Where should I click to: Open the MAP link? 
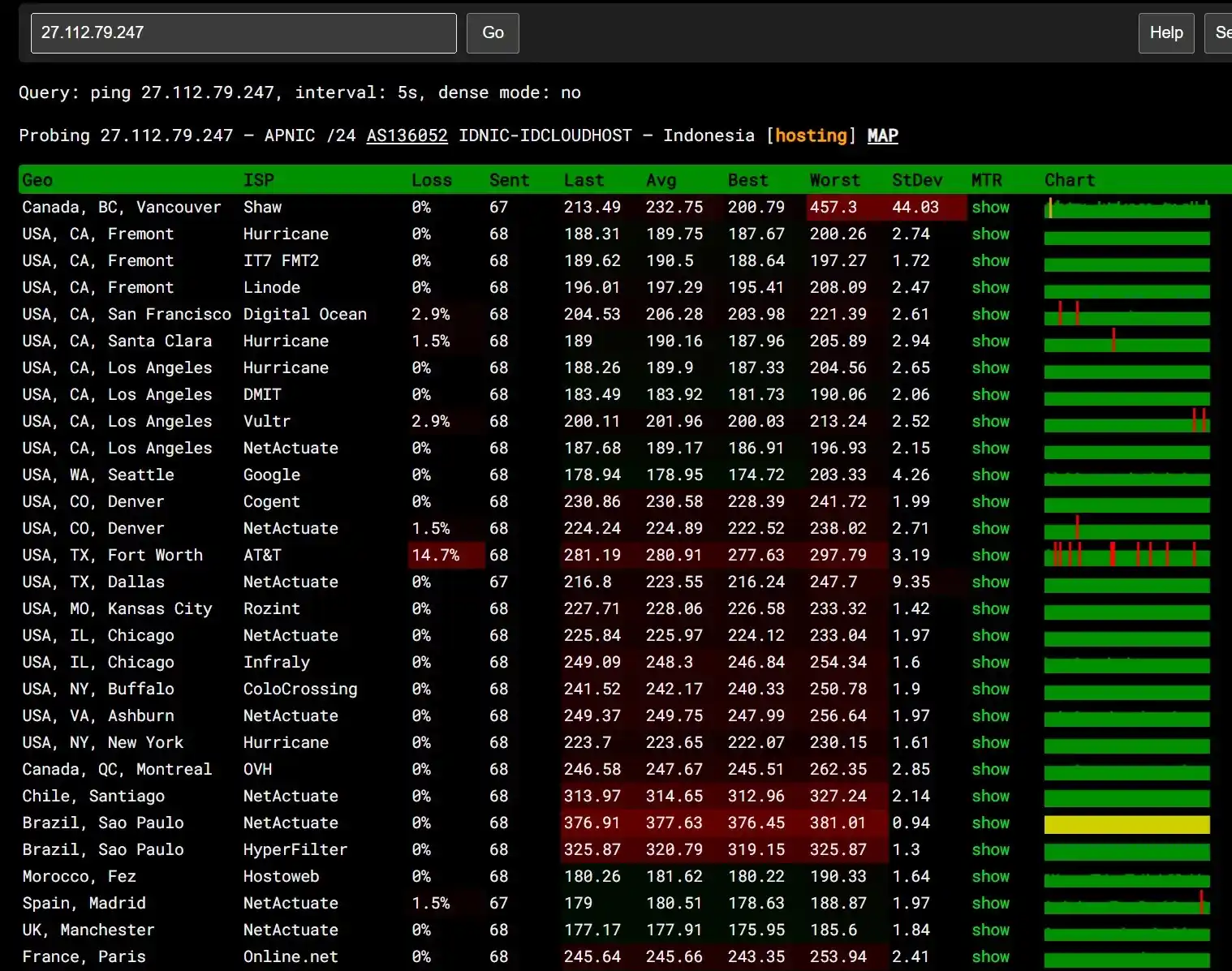click(882, 135)
